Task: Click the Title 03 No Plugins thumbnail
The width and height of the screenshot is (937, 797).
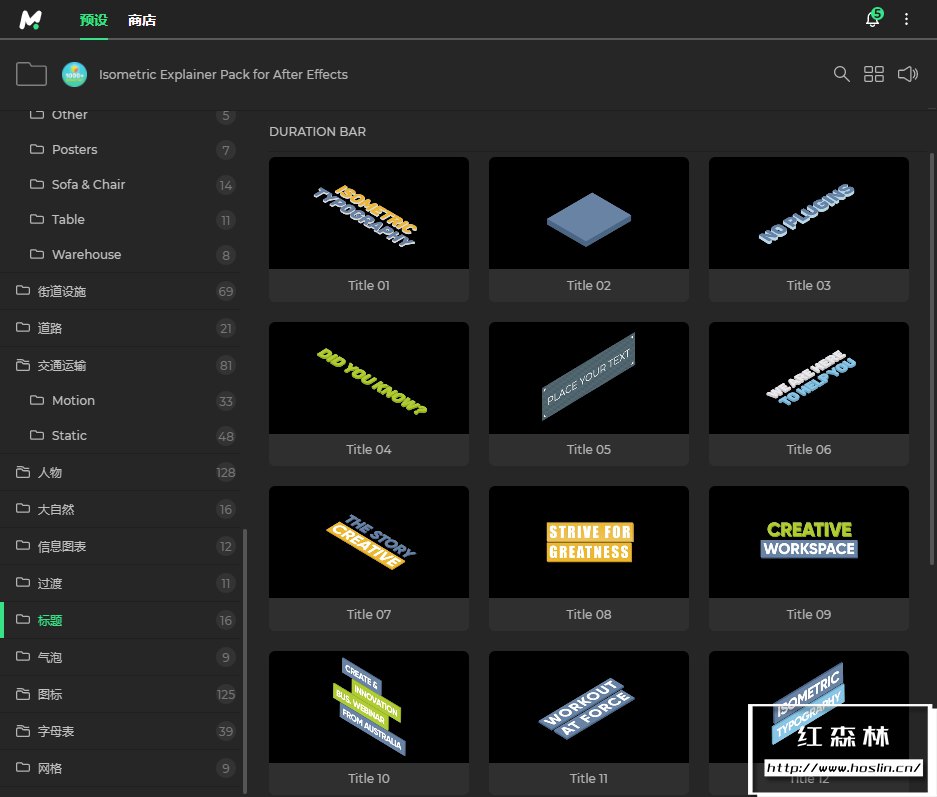Action: 809,213
